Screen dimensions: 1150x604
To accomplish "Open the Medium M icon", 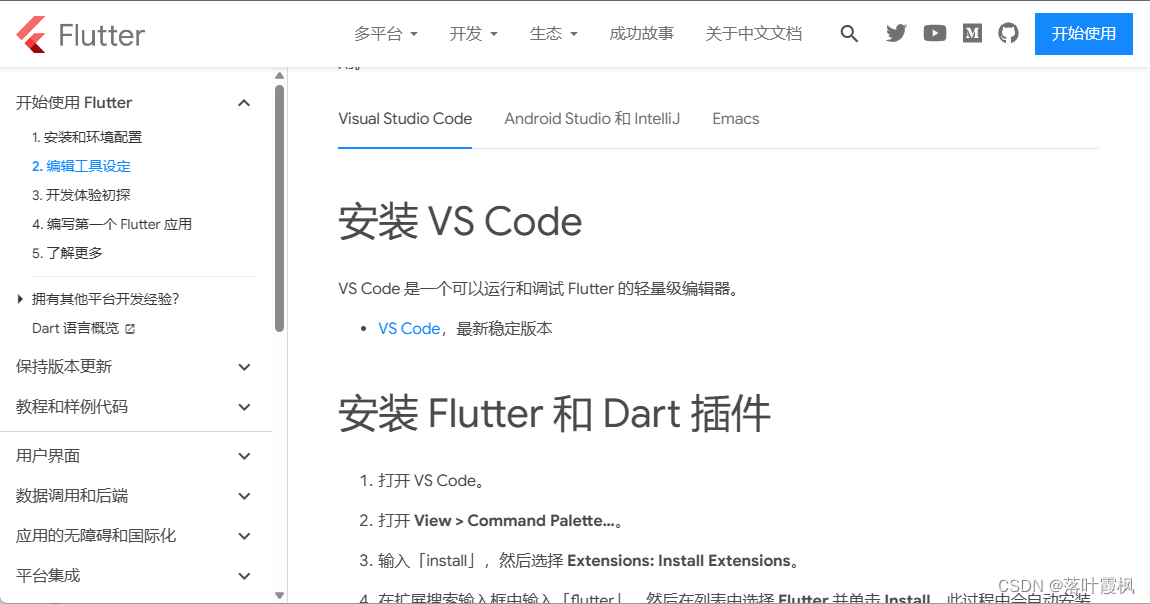I will pyautogui.click(x=972, y=33).
